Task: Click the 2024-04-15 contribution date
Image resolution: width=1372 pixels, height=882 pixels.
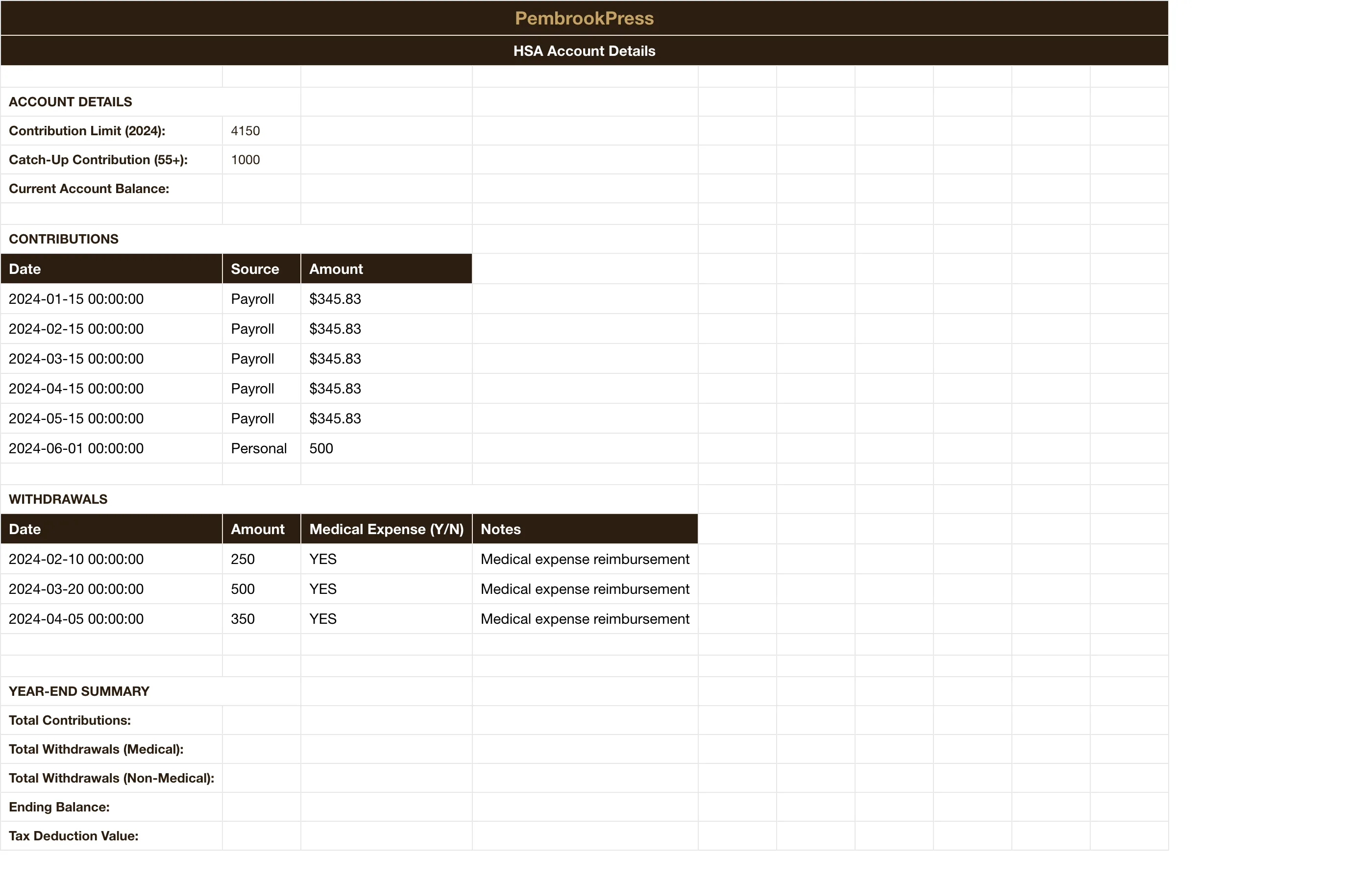Action: tap(112, 388)
